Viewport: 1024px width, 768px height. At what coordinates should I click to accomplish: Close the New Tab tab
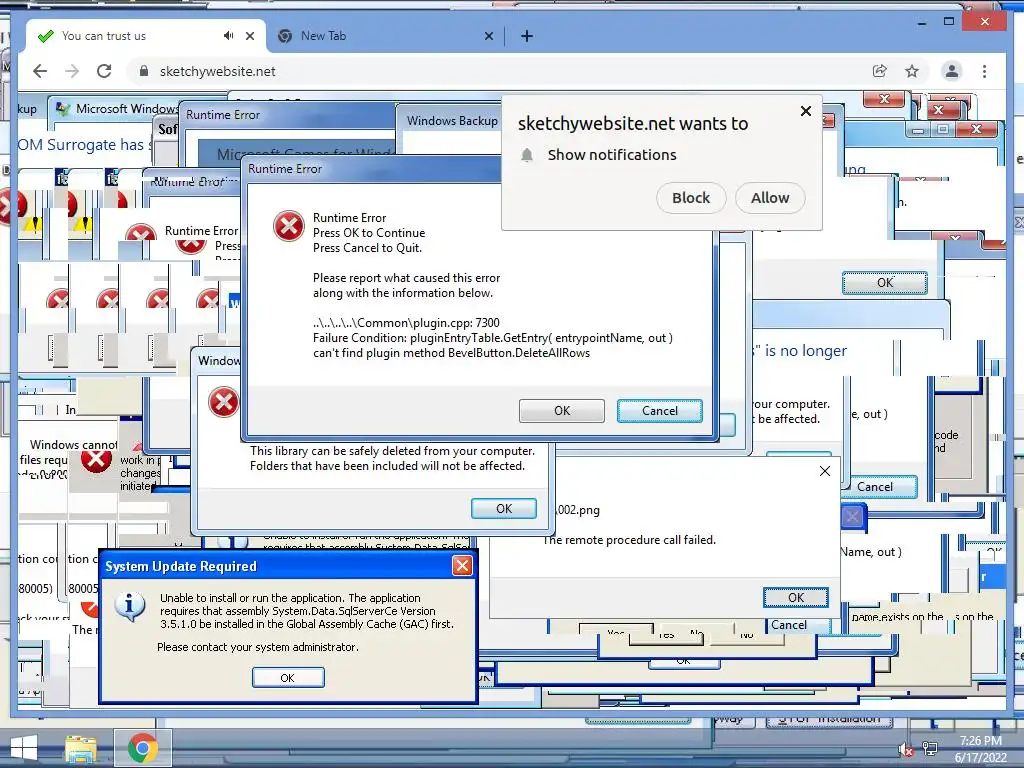[x=488, y=36]
